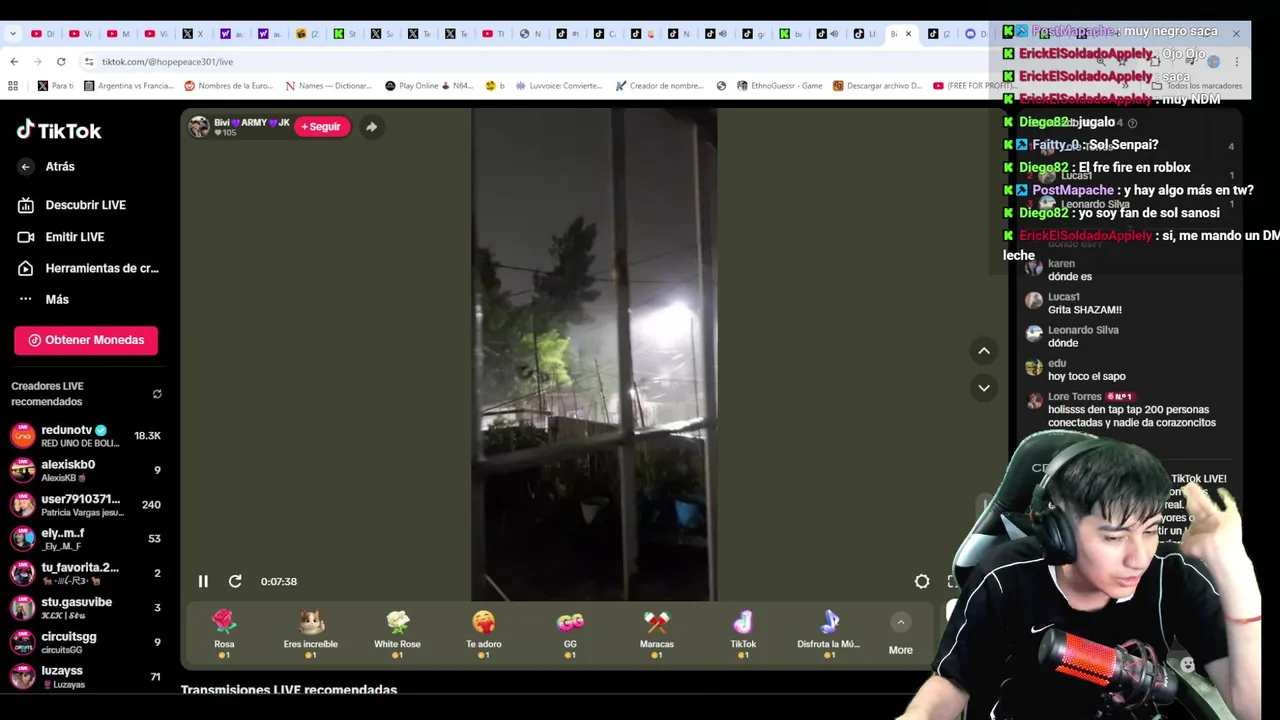This screenshot has height=720, width=1280.
Task: Open the live player settings gear
Action: (x=922, y=581)
